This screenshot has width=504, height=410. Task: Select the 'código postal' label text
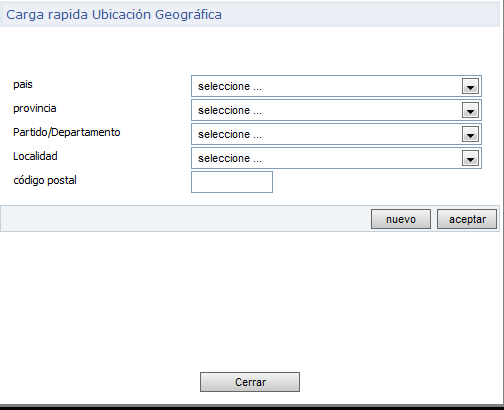coord(45,180)
